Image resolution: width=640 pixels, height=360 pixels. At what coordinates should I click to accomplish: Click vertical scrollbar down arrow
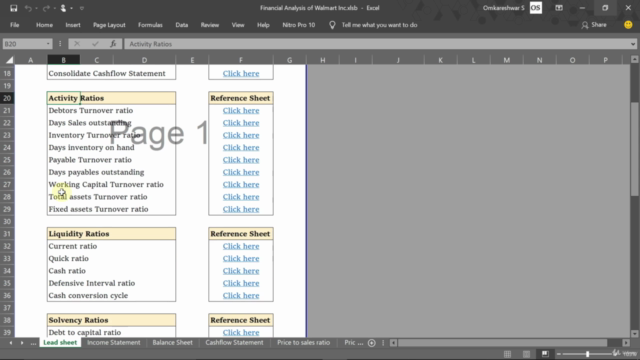coord(634,333)
